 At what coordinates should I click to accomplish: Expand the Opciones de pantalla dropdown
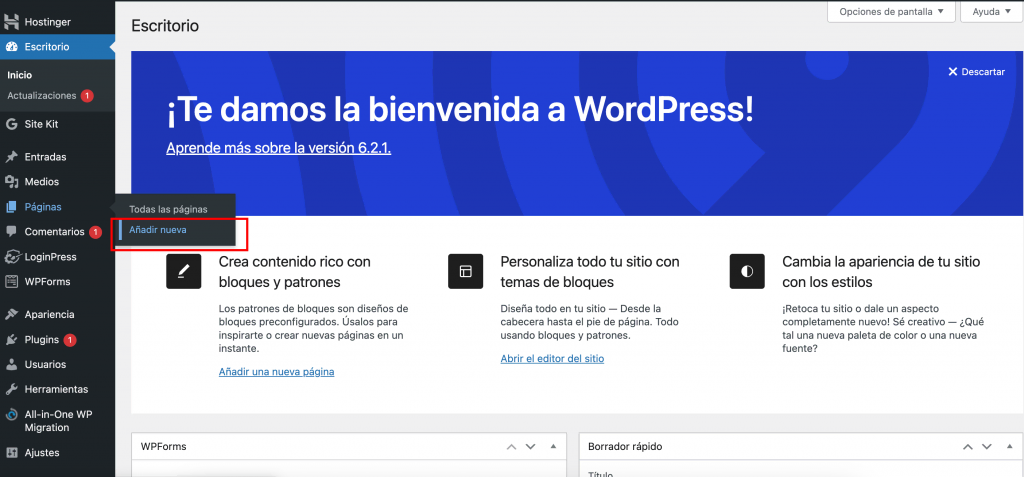[x=890, y=12]
